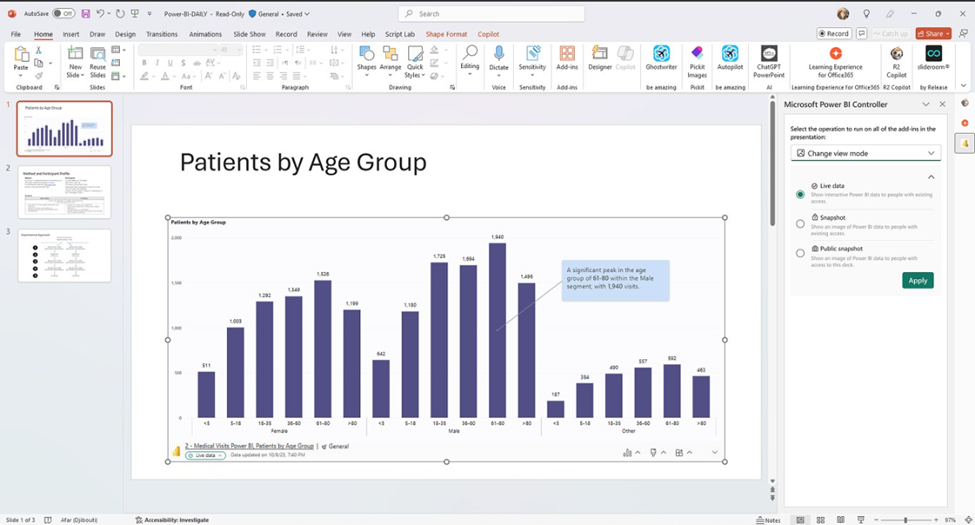
Task: Open the Shape Format tab
Action: pyautogui.click(x=446, y=34)
